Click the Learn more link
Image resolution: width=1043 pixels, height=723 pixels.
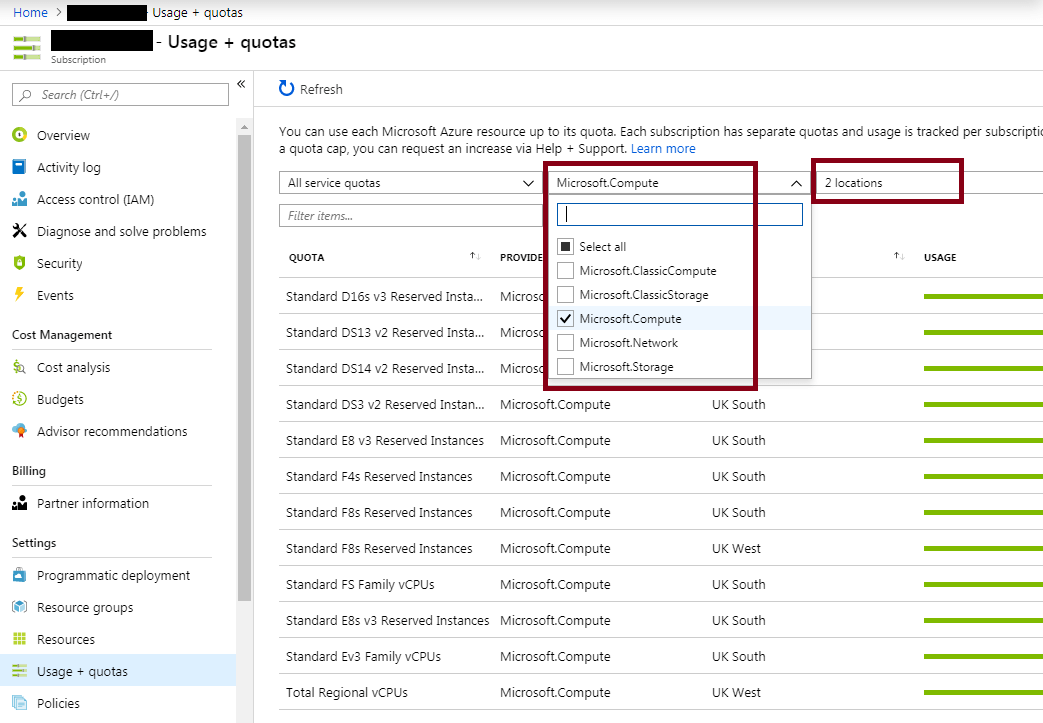[x=663, y=148]
